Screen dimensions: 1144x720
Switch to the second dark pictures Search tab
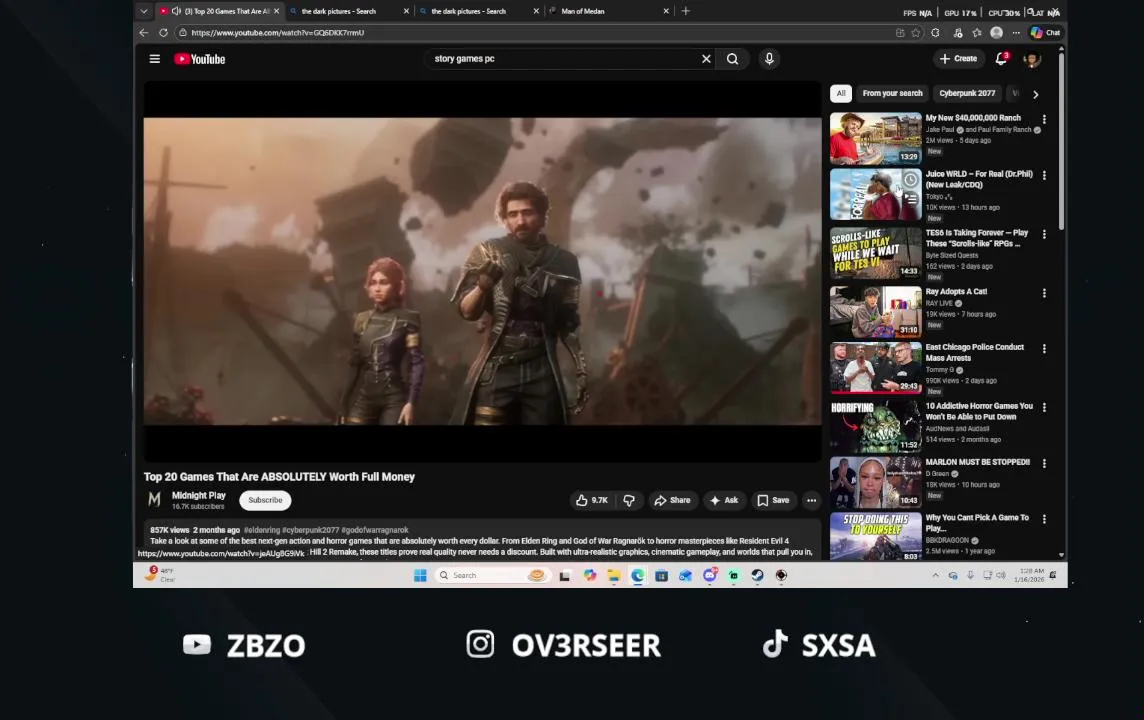(x=480, y=11)
